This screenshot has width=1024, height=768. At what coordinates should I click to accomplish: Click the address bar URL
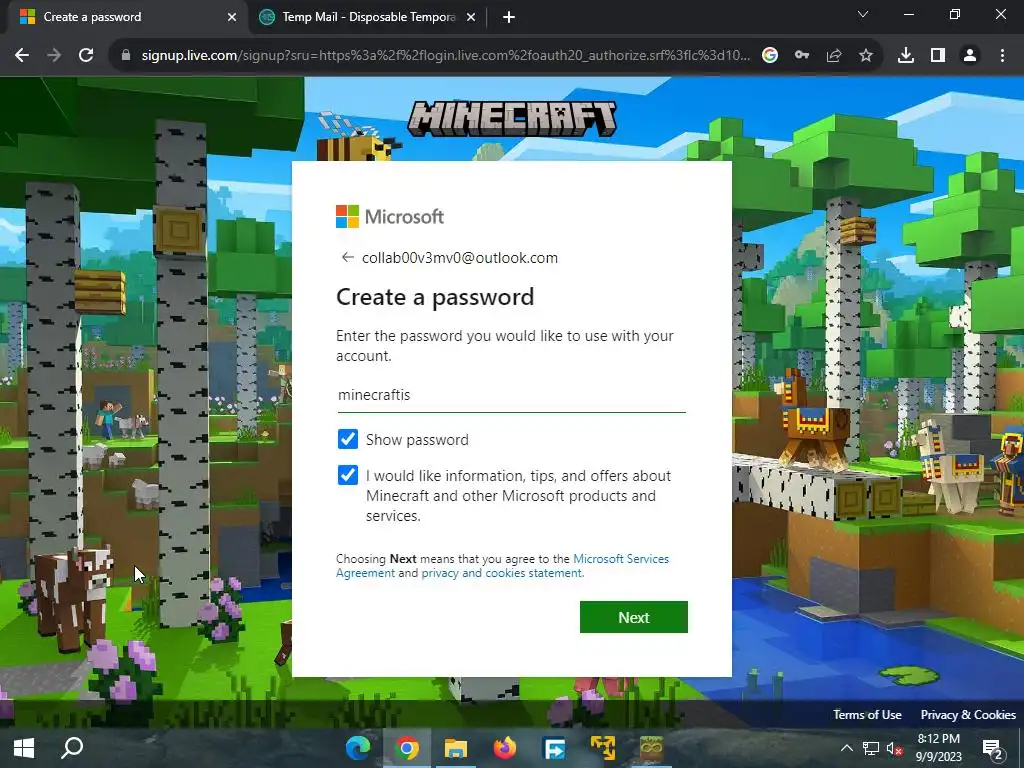point(445,56)
